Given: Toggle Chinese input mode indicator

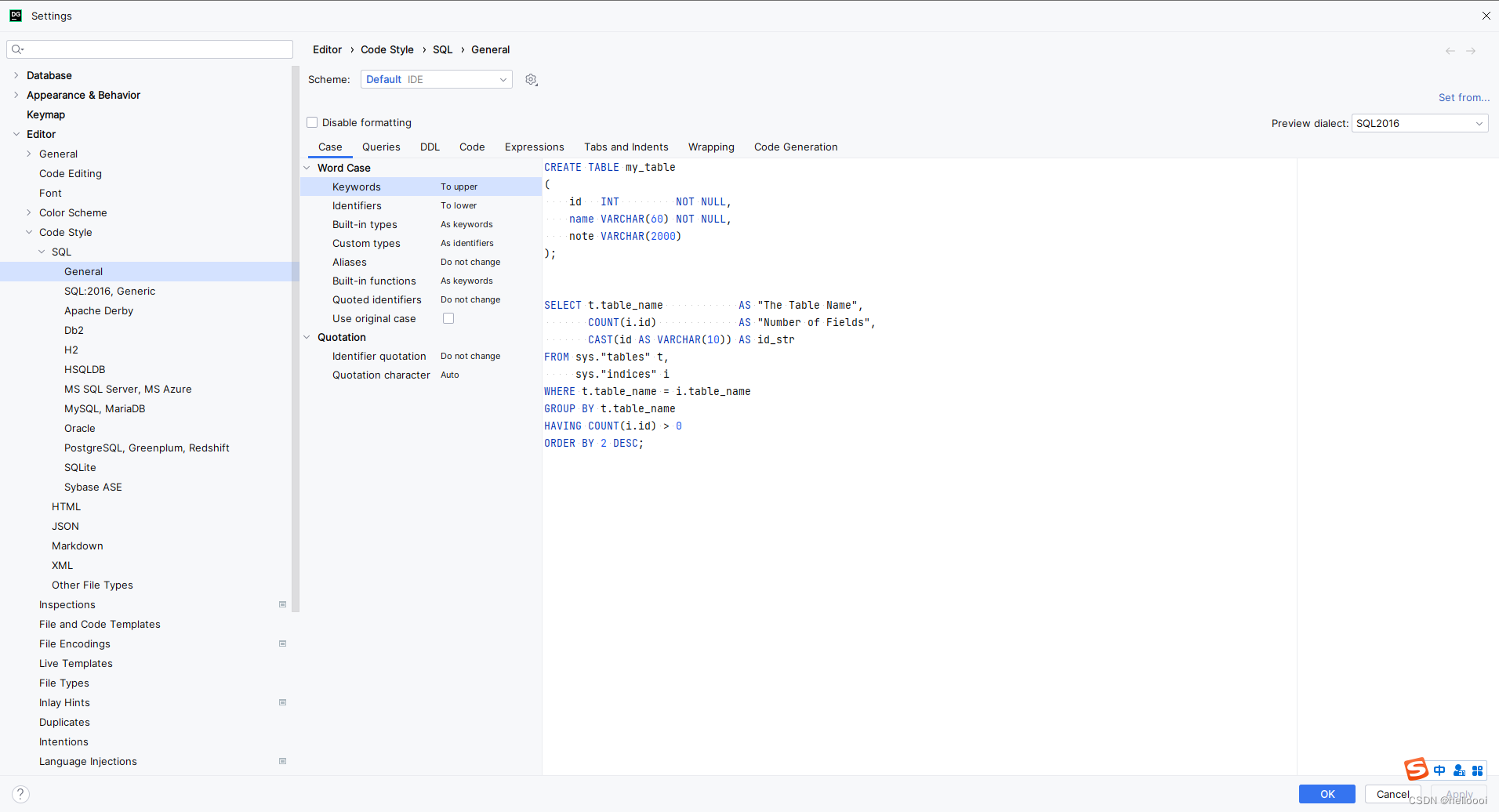Looking at the screenshot, I should pyautogui.click(x=1439, y=770).
